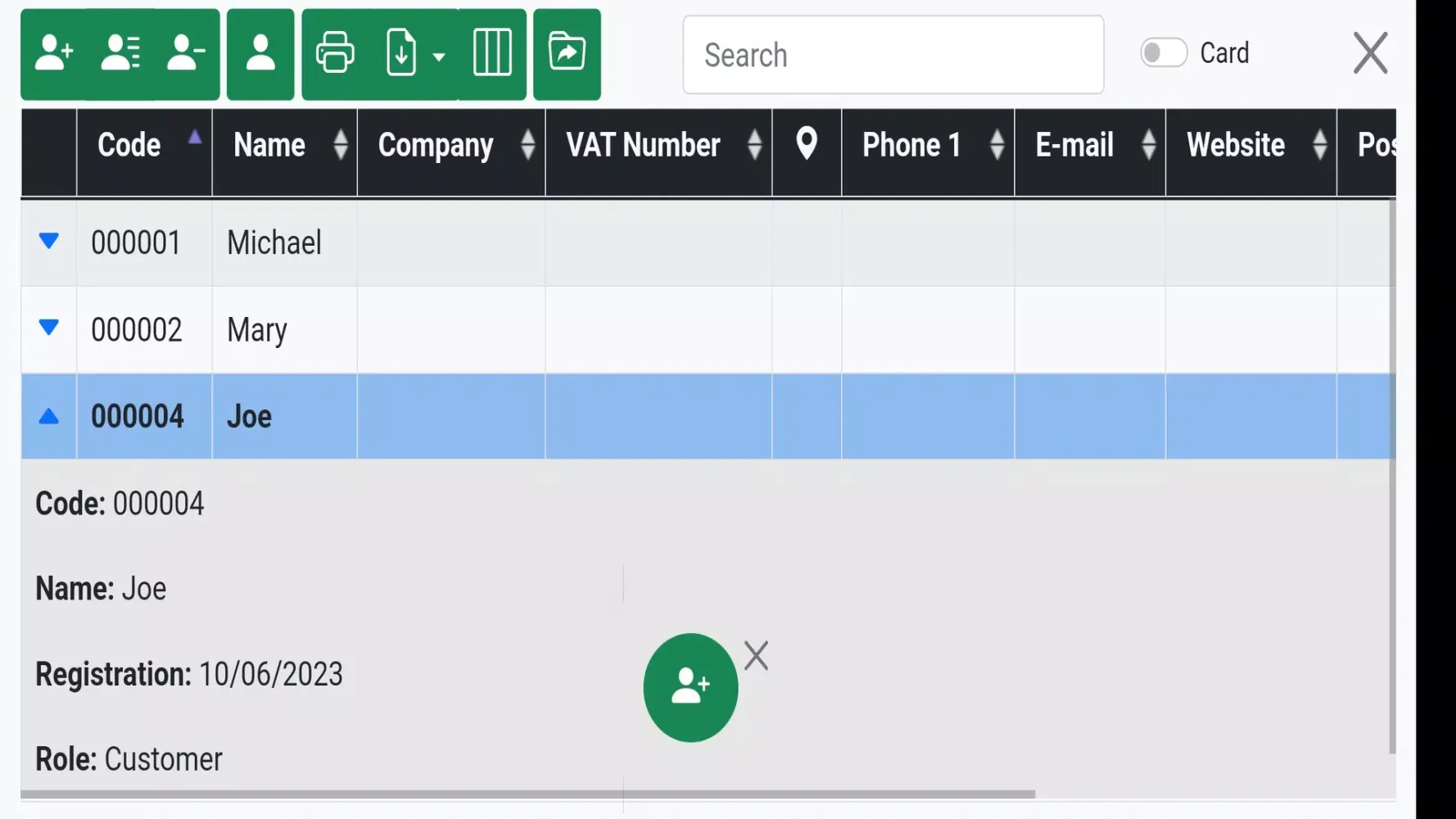
Task: Toggle the Card view switch
Action: click(x=1163, y=52)
